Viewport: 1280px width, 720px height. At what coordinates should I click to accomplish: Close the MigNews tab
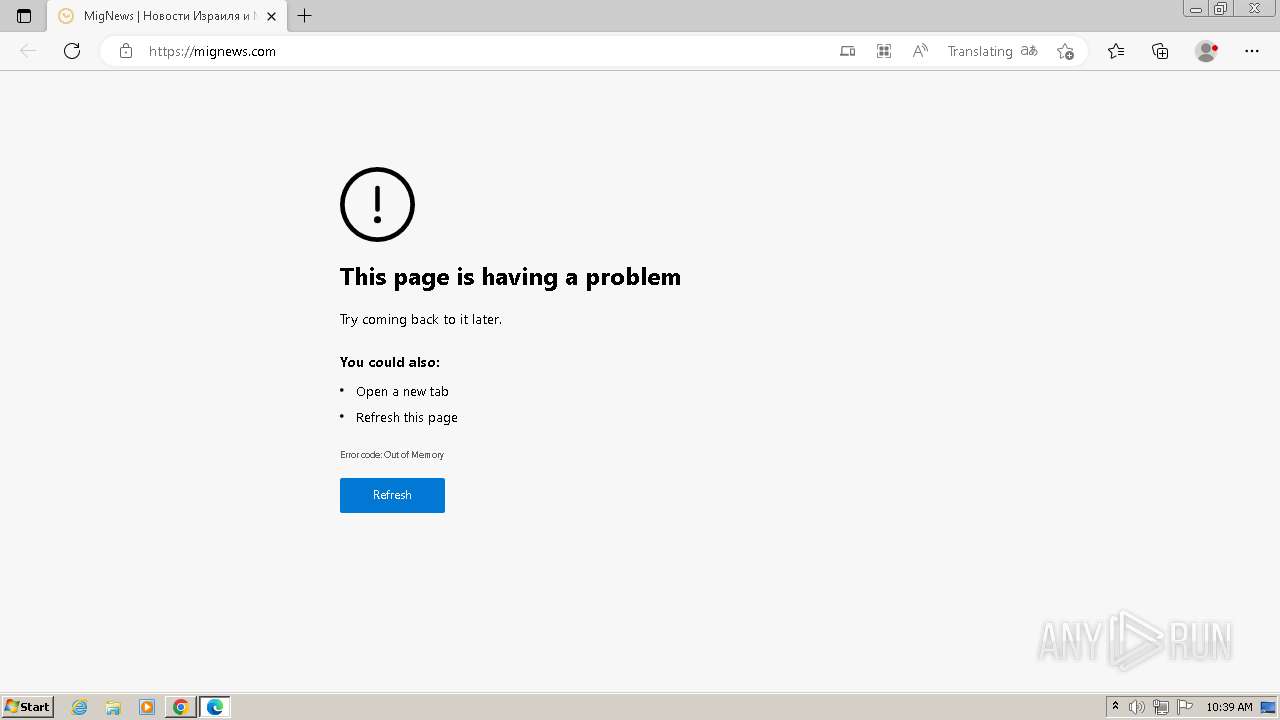(x=271, y=16)
